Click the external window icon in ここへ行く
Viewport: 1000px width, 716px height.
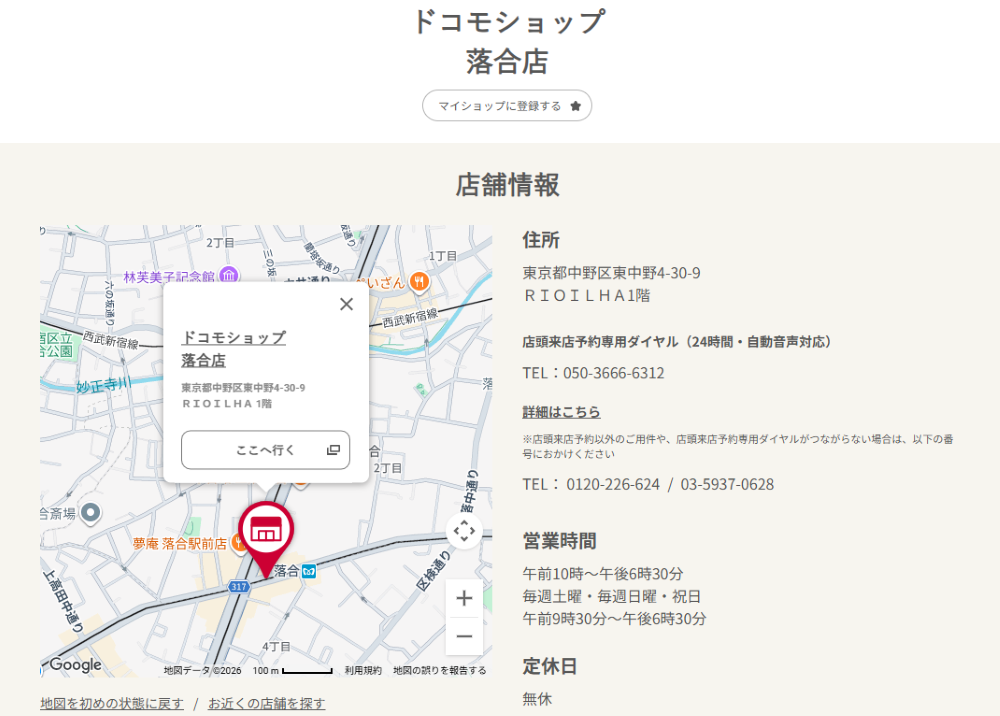[x=333, y=450]
